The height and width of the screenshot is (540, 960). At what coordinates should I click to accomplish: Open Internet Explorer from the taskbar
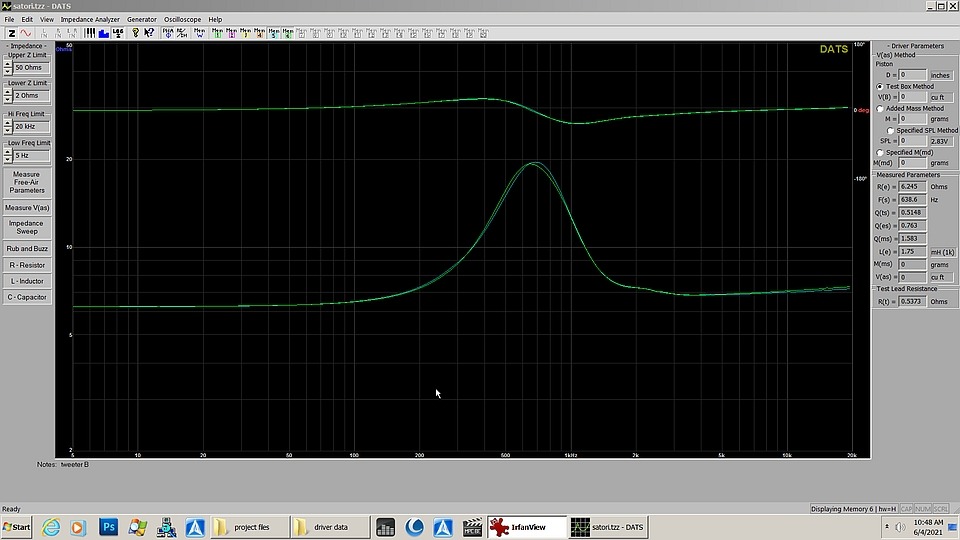tap(51, 527)
